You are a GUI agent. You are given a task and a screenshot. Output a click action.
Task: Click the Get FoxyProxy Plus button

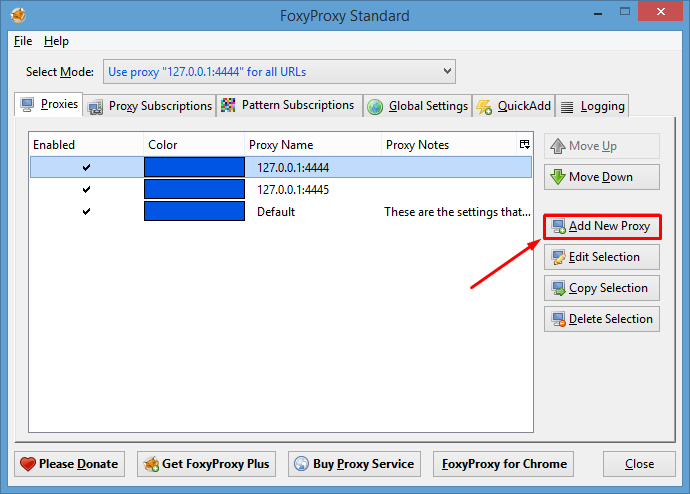tap(206, 464)
